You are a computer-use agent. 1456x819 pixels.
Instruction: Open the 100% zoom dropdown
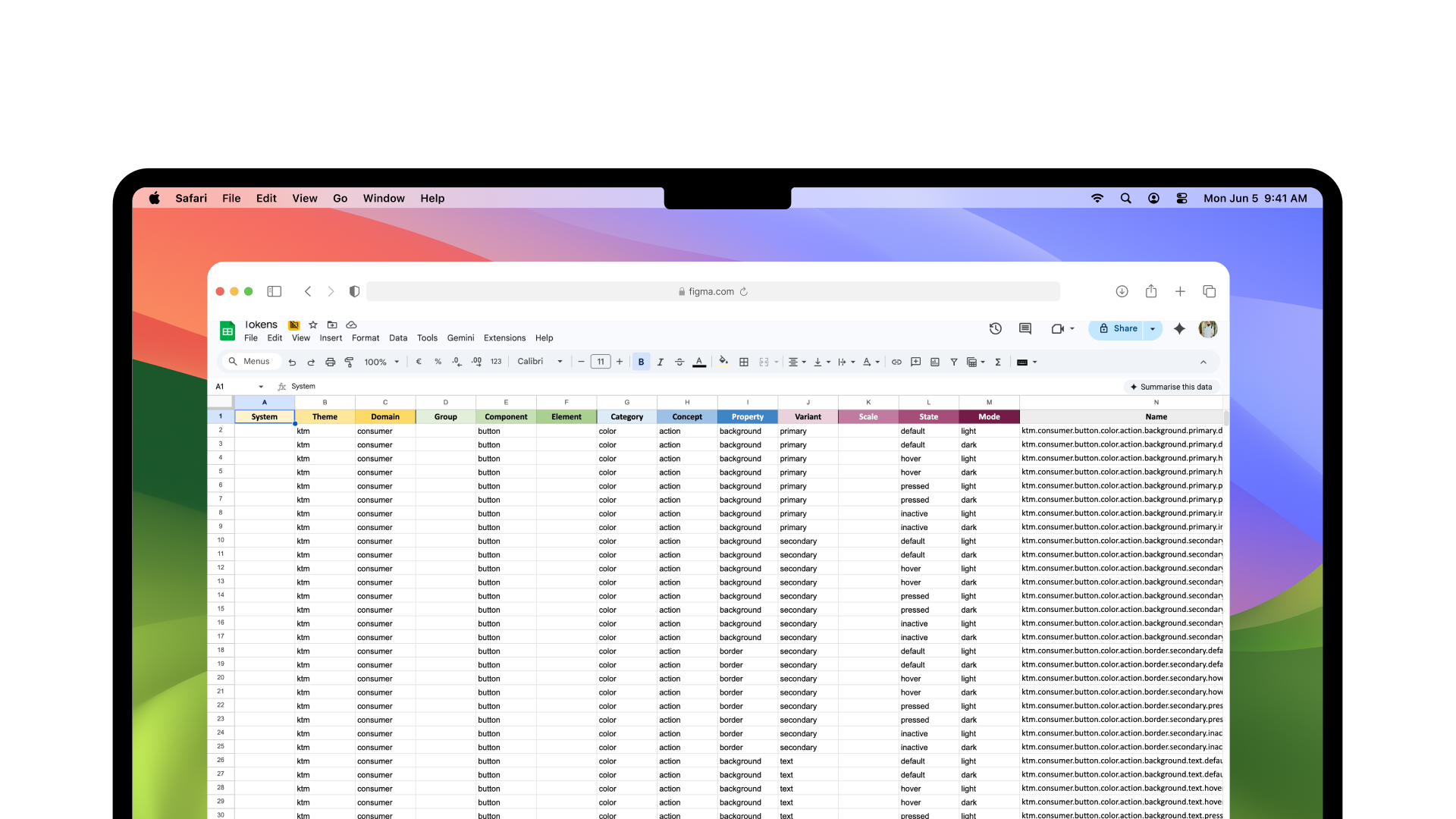coord(381,362)
